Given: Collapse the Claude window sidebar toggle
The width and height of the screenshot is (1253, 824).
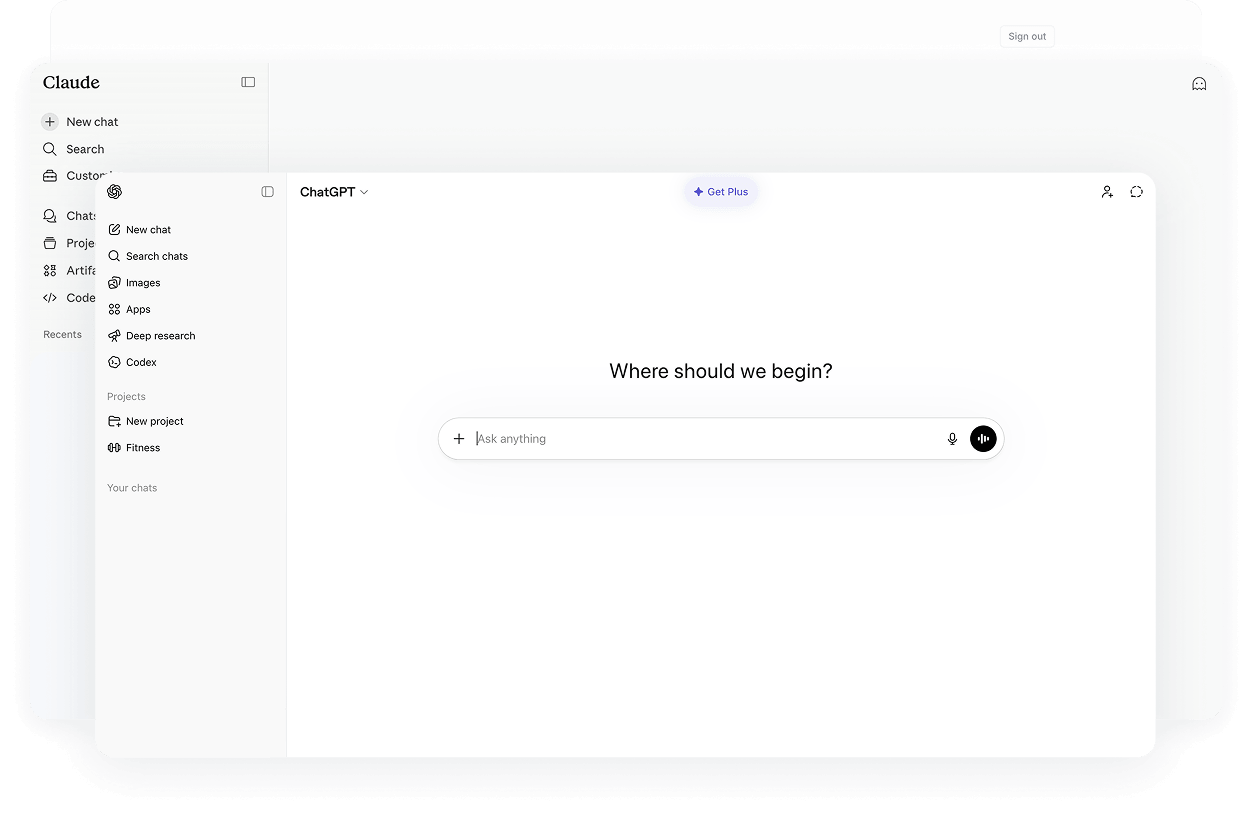Looking at the screenshot, I should pyautogui.click(x=248, y=82).
